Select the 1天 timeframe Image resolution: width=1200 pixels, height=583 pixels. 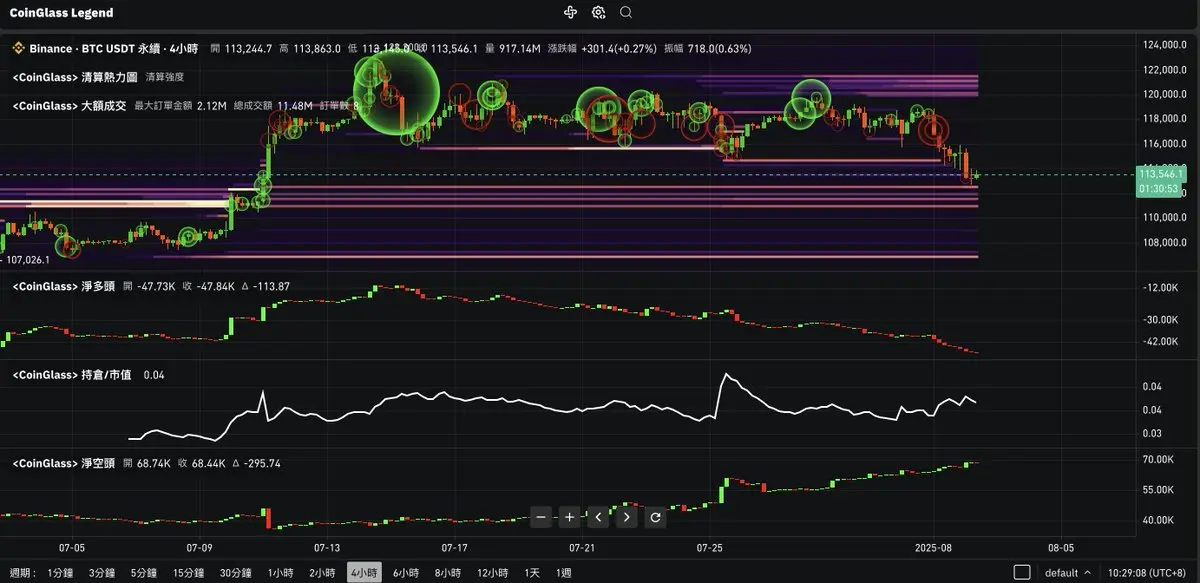(x=532, y=573)
